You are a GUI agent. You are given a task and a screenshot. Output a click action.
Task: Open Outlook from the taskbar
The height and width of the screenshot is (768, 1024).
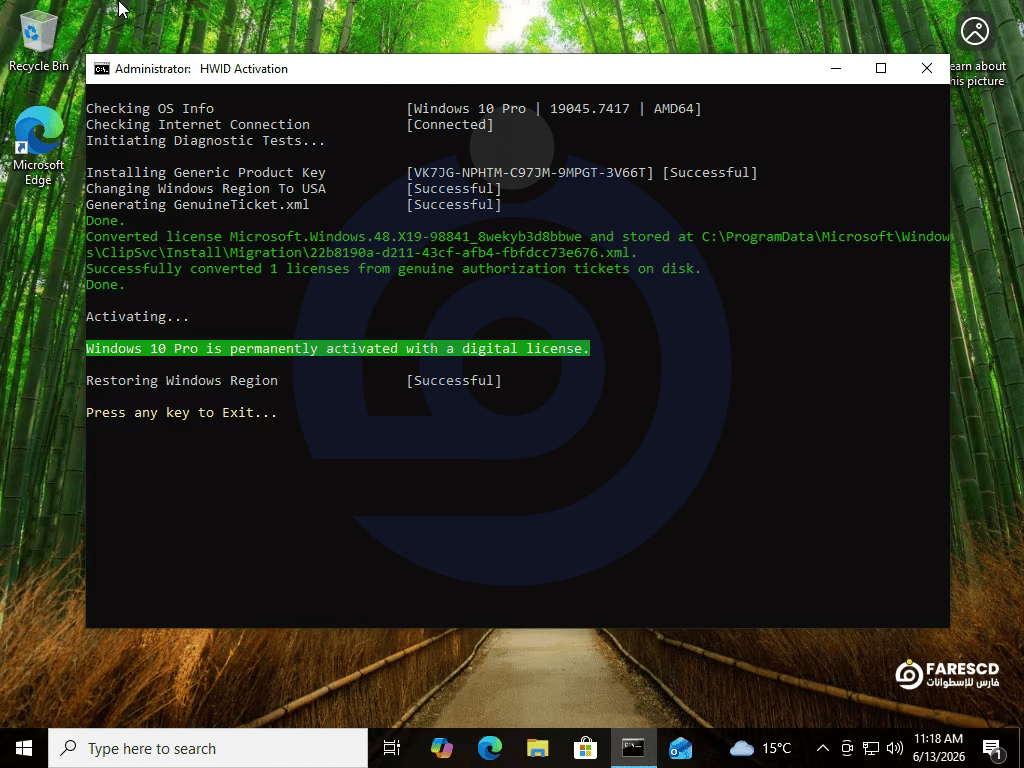[x=680, y=748]
